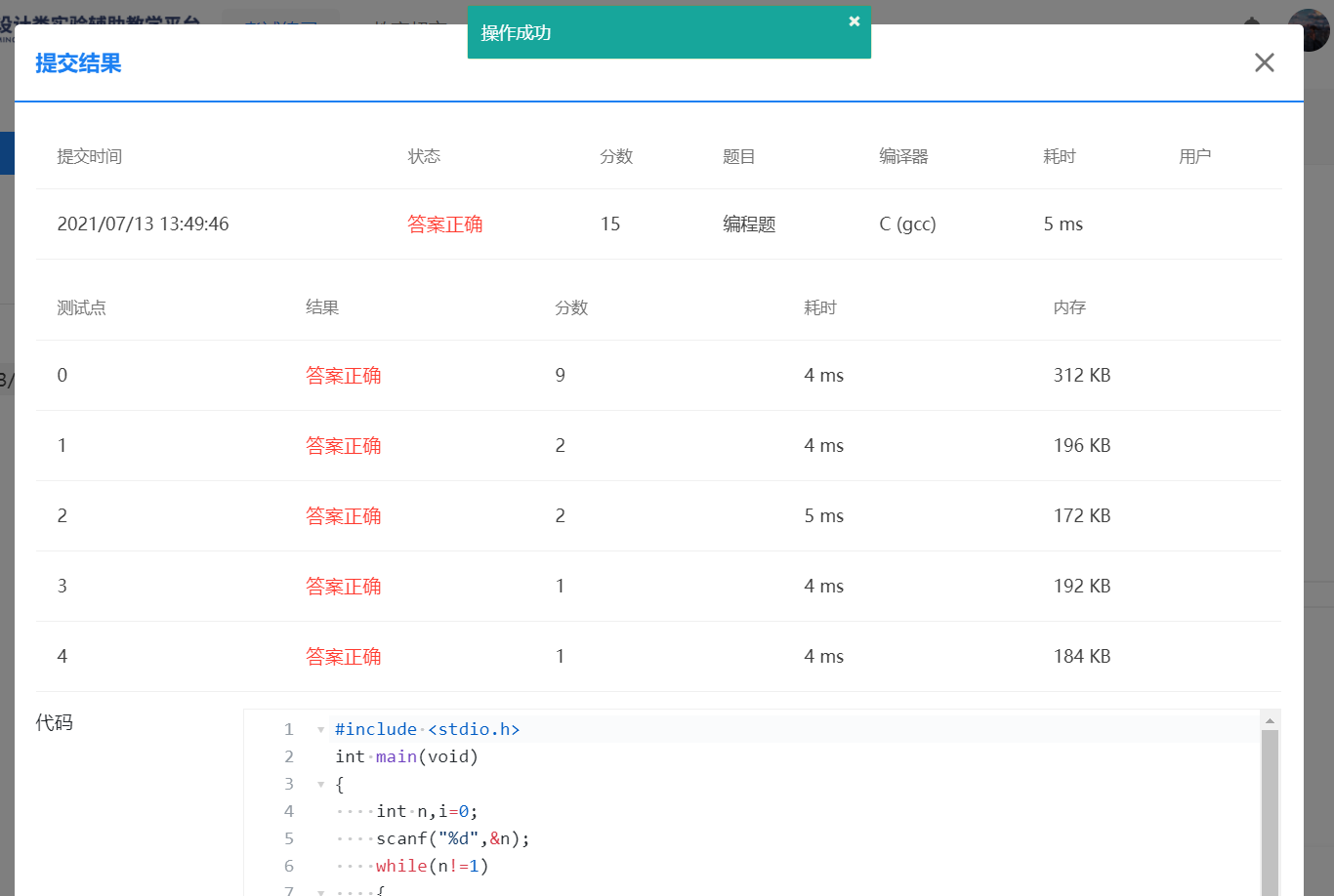Image resolution: width=1334 pixels, height=896 pixels.
Task: Click the 192 KB memory value
Action: point(1082,587)
